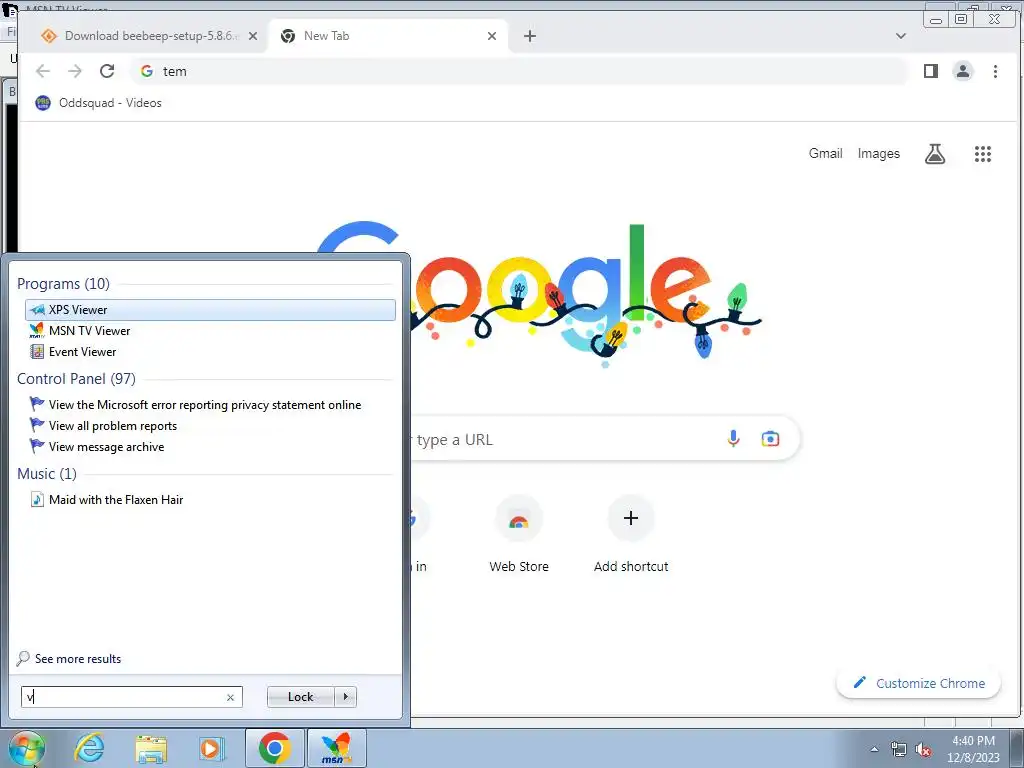Image resolution: width=1024 pixels, height=768 pixels.
Task: Toggle Chrome side panel
Action: [931, 71]
